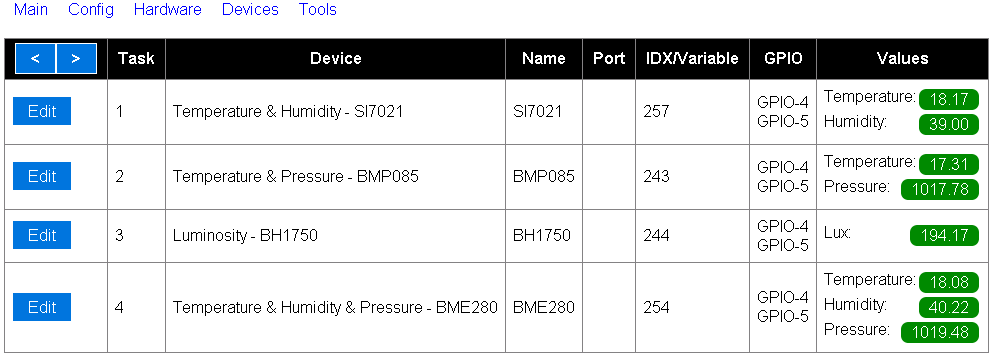Click the Lux value 194.17
The image size is (998, 361).
tap(944, 236)
